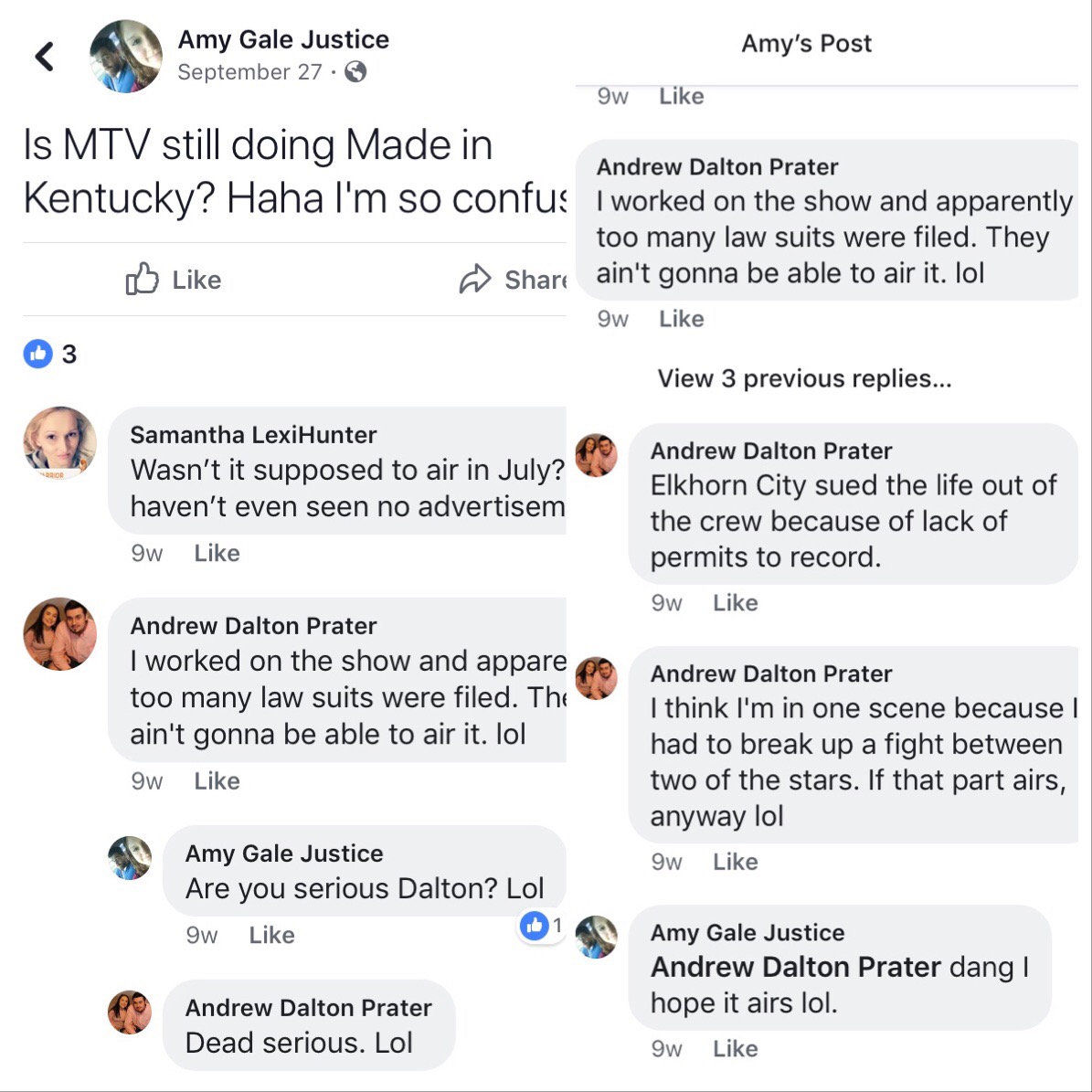Open Samantha LexiHunter's name link

253,435
